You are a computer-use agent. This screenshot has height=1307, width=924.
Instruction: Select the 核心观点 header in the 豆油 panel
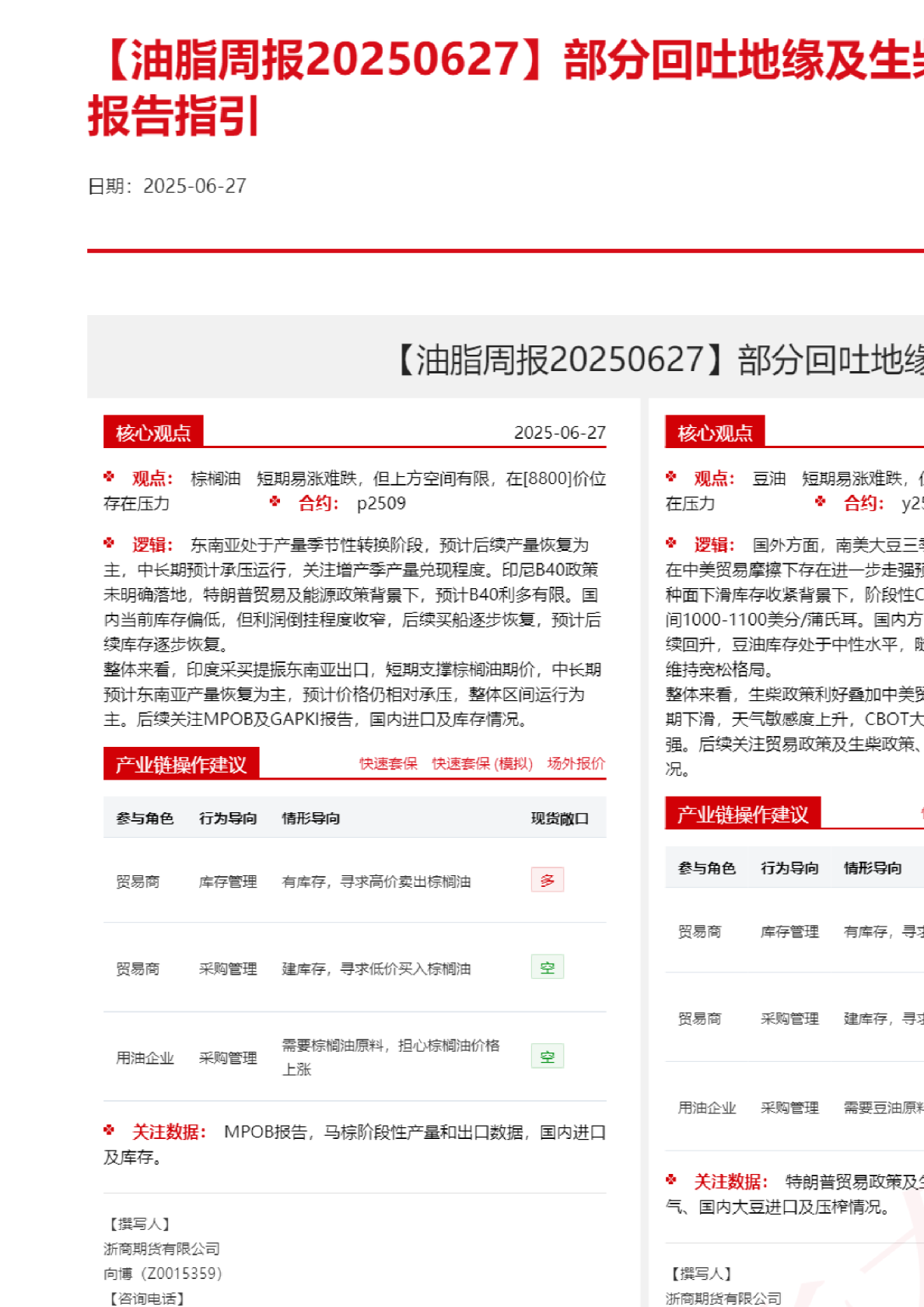pyautogui.click(x=715, y=433)
